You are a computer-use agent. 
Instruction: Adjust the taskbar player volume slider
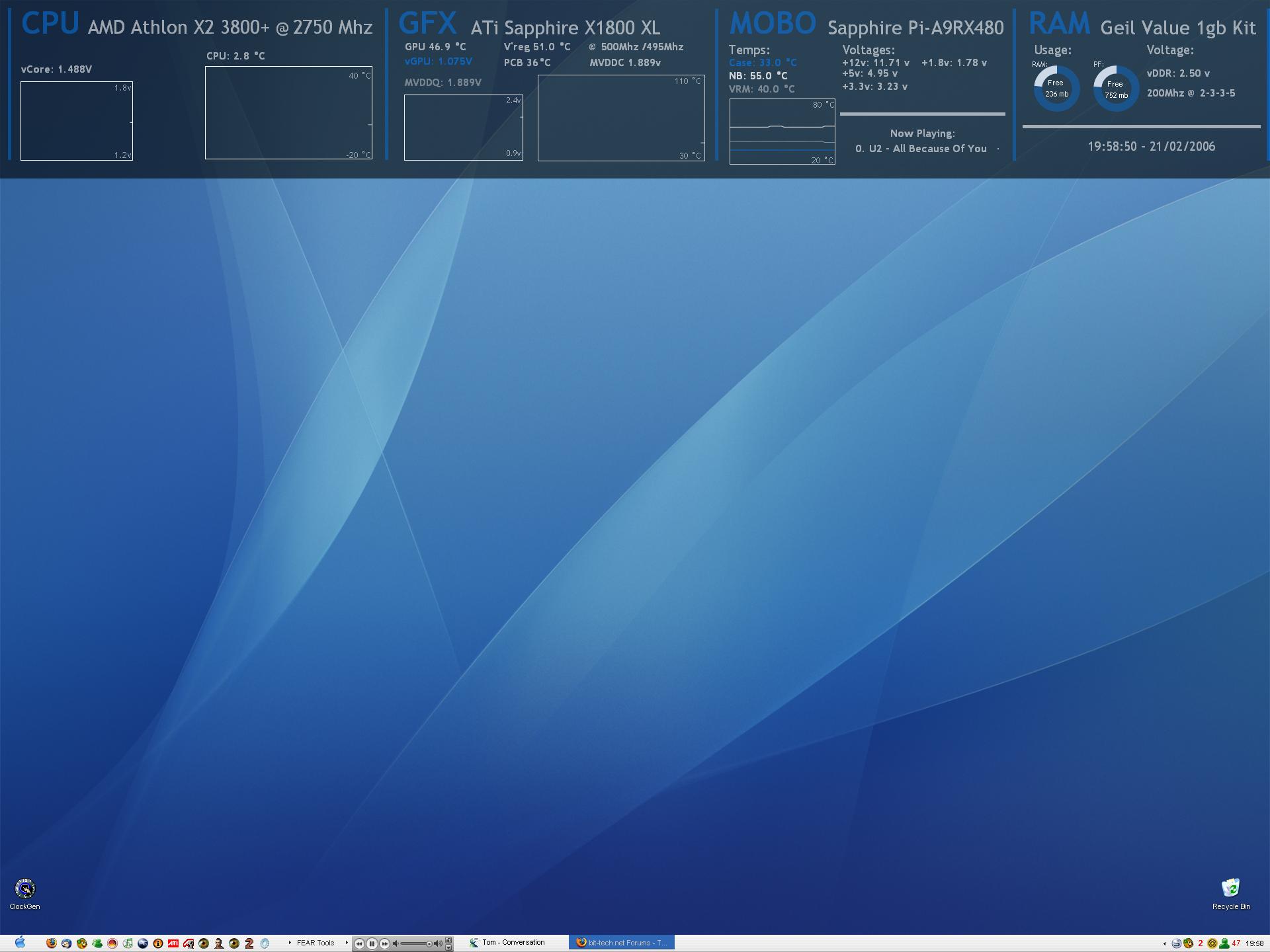coord(416,943)
